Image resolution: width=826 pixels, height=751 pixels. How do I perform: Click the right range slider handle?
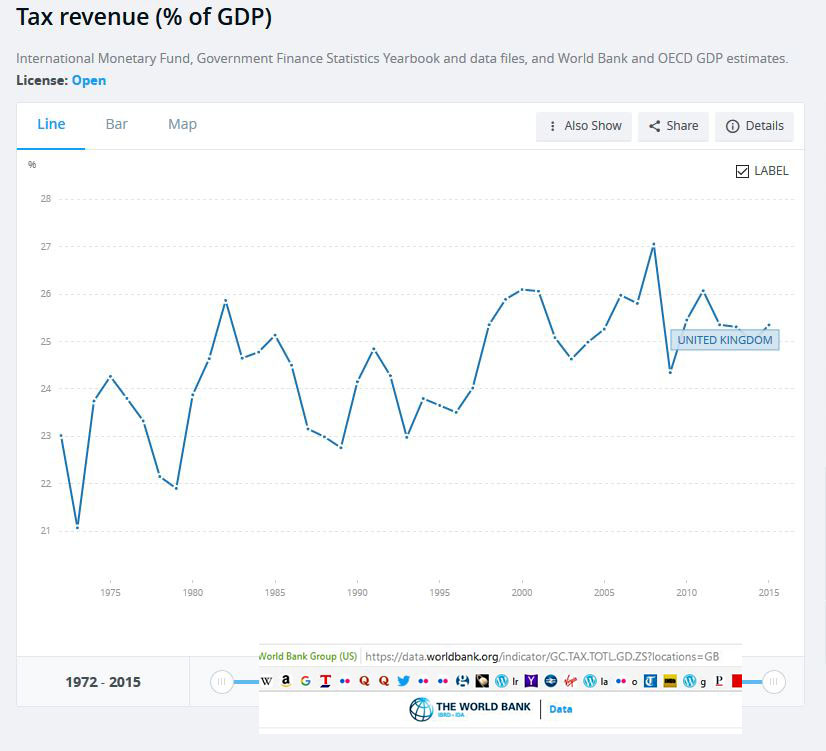click(773, 681)
